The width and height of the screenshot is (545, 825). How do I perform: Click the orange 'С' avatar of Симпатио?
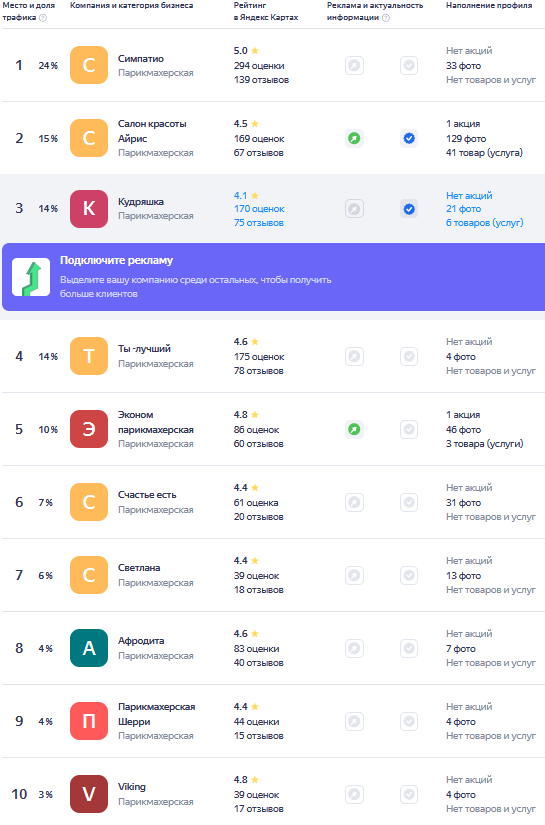[89, 65]
